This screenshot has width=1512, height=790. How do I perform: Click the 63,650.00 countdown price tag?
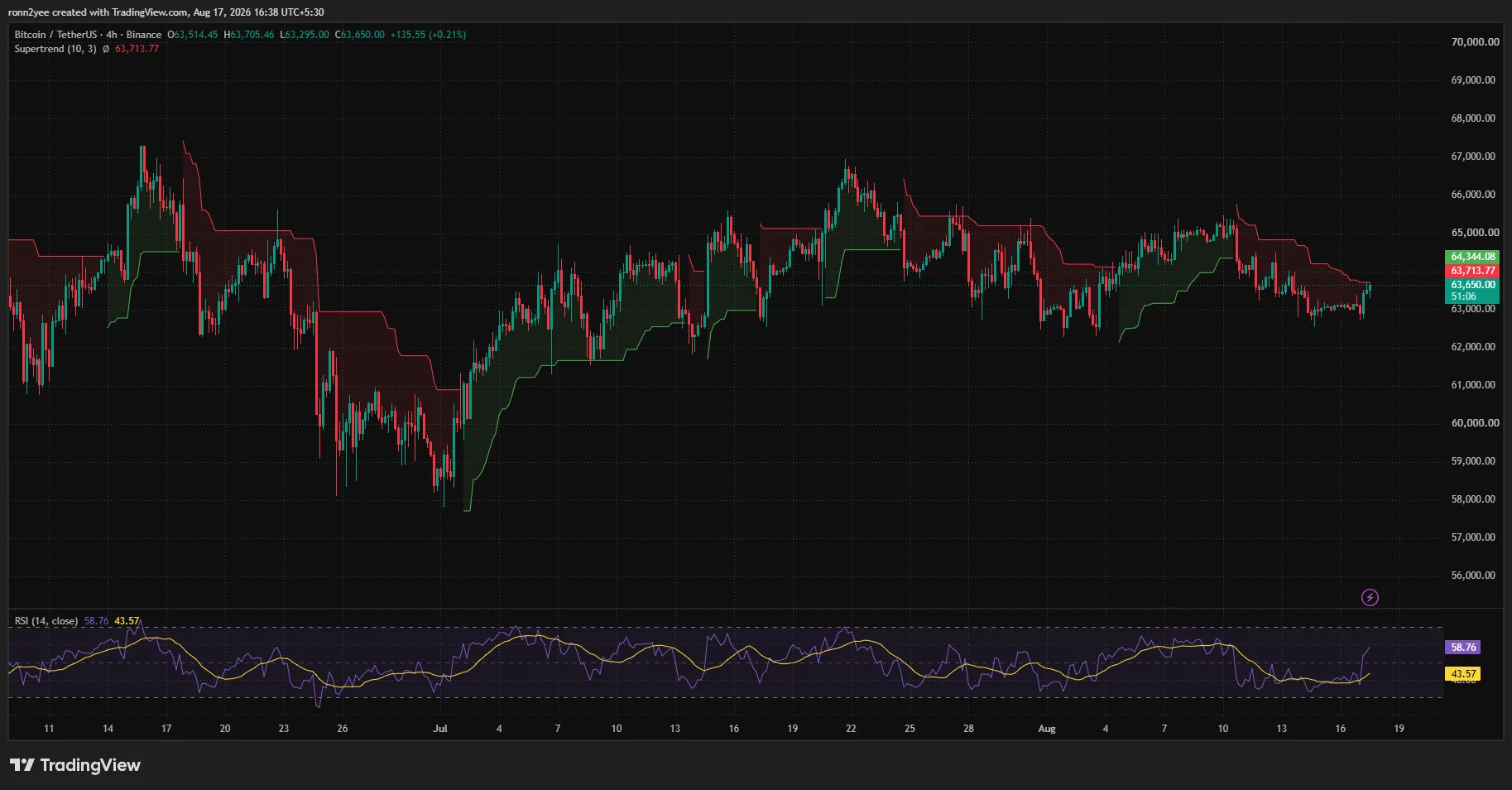pyautogui.click(x=1473, y=291)
